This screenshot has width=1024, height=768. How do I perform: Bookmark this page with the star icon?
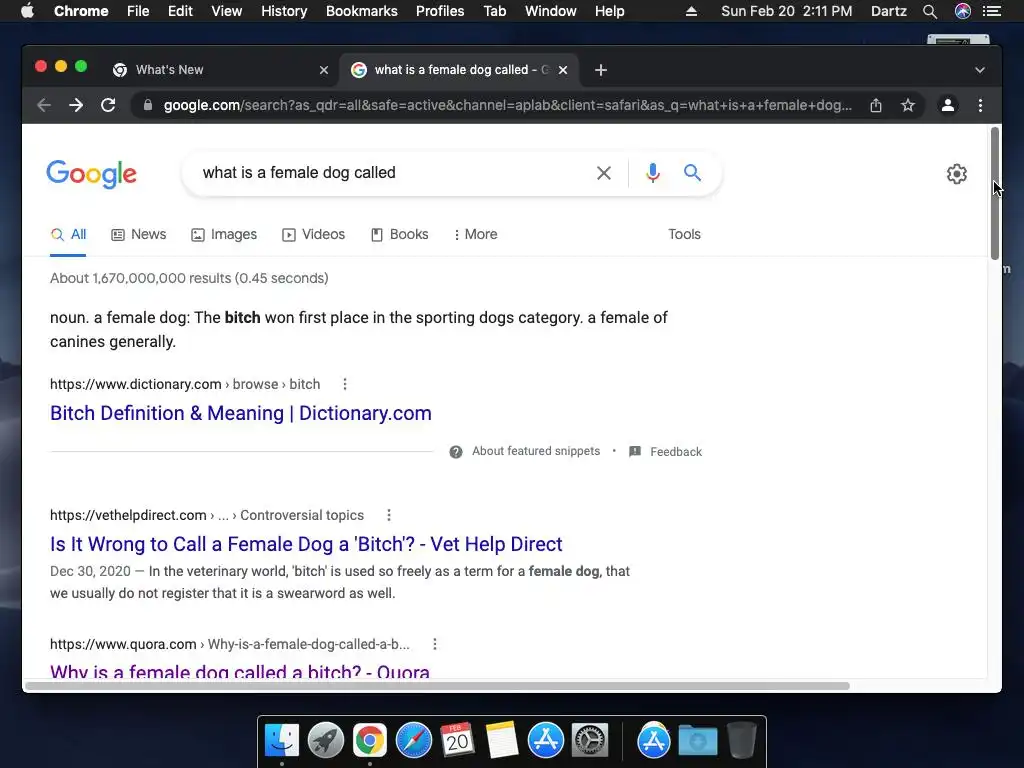[908, 105]
